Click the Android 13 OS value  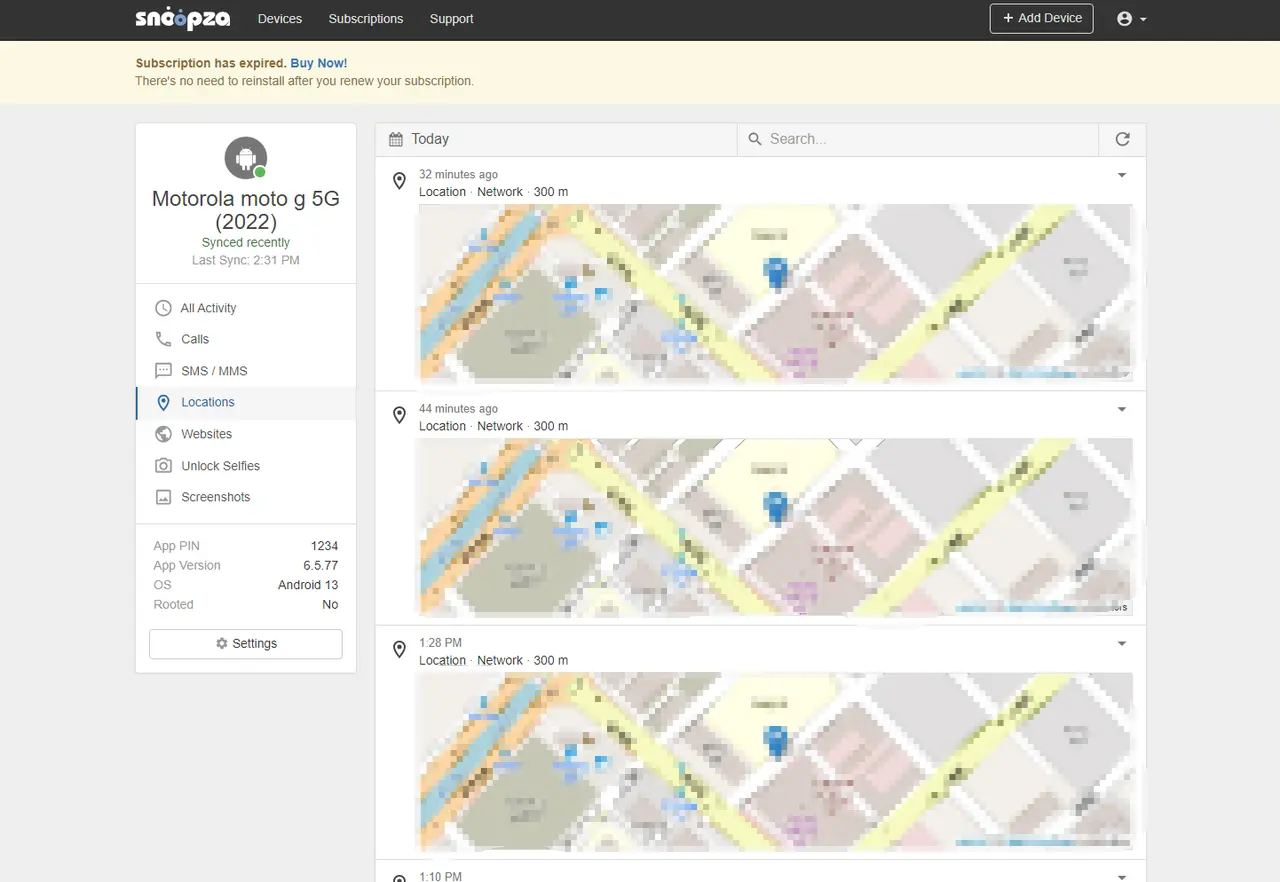(308, 585)
